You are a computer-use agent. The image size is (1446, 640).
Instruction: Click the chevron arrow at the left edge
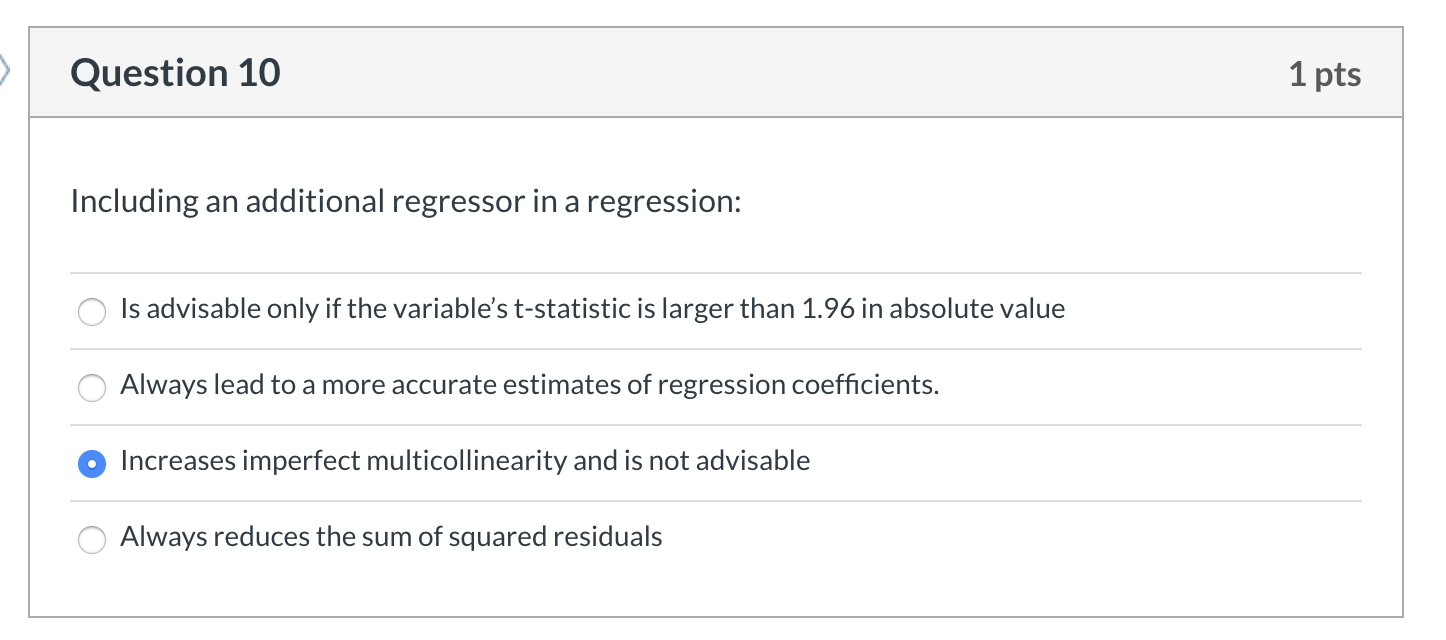(x=6, y=72)
